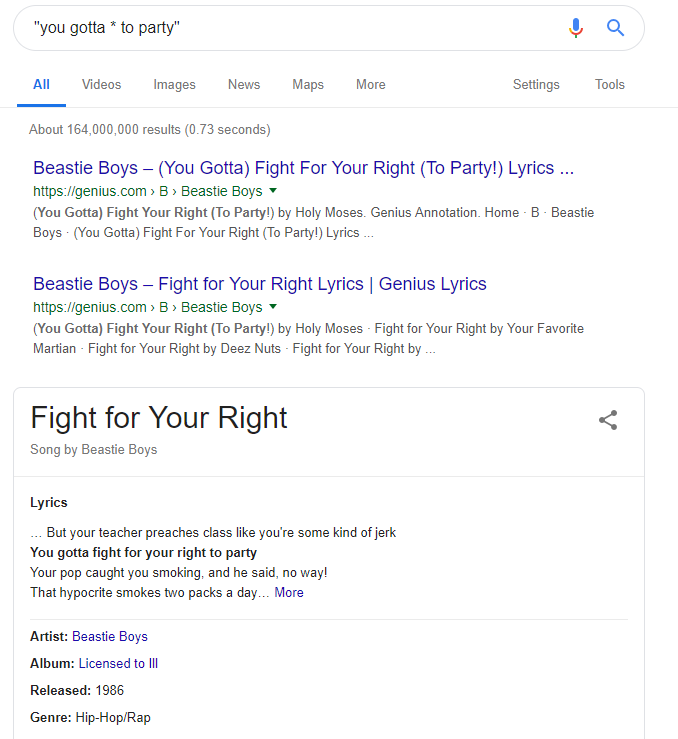The width and height of the screenshot is (678, 739).
Task: Select the Maps tab
Action: coord(308,85)
